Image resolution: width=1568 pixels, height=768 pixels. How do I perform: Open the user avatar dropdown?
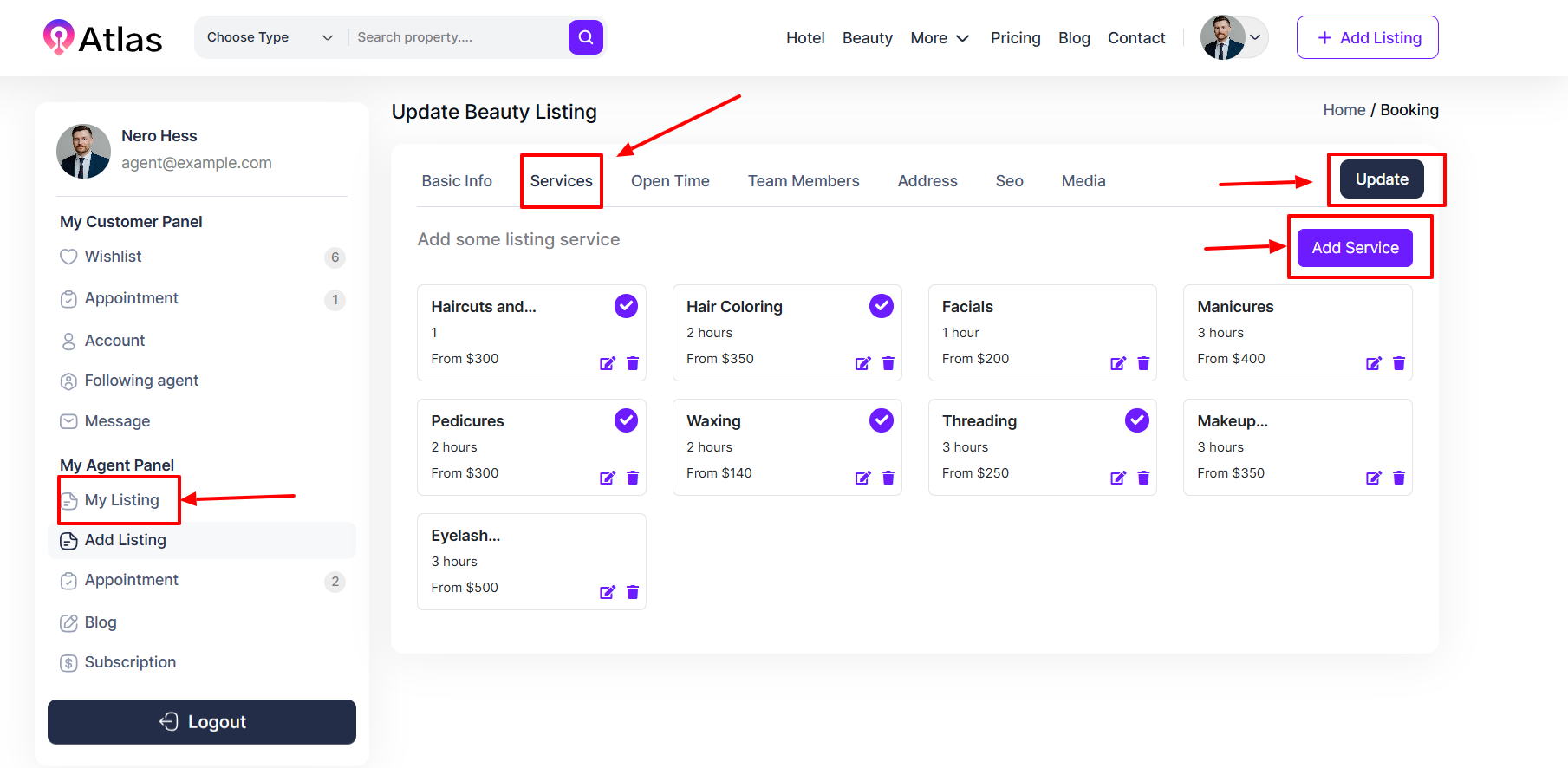point(1234,37)
